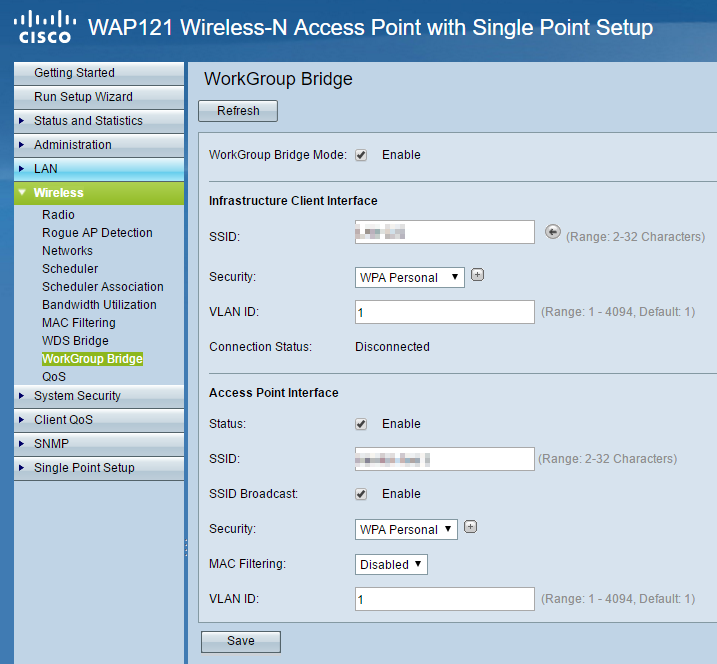Open Getting Started page

(x=99, y=73)
